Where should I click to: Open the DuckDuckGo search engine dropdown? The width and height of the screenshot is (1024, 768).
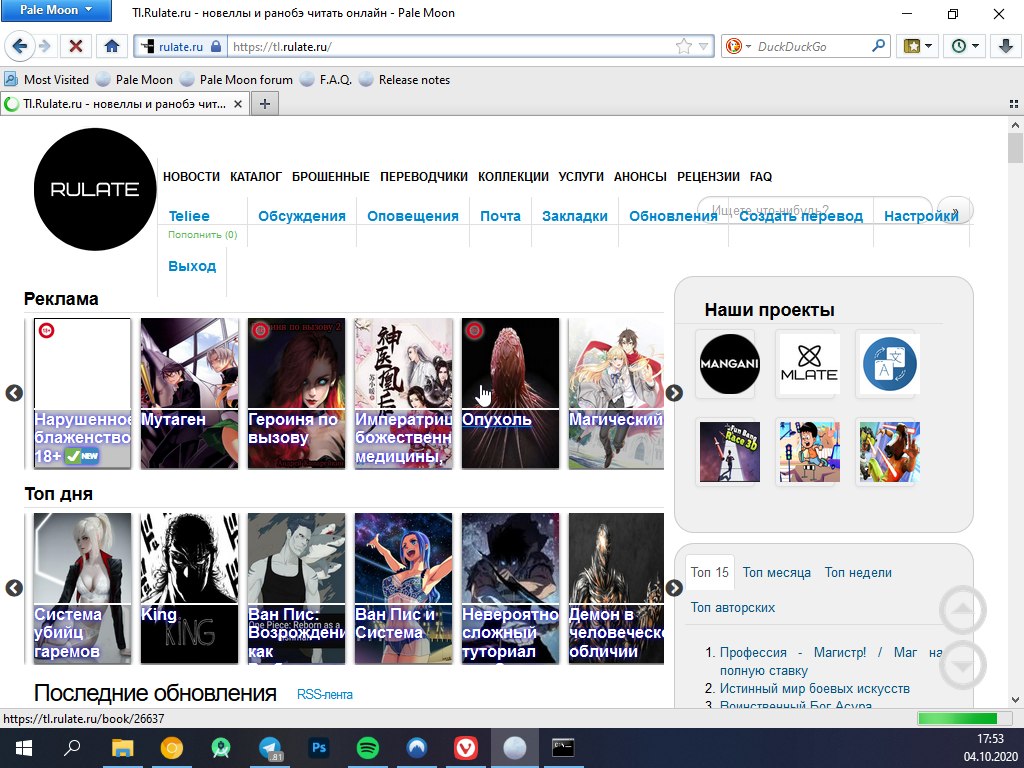pyautogui.click(x=739, y=46)
